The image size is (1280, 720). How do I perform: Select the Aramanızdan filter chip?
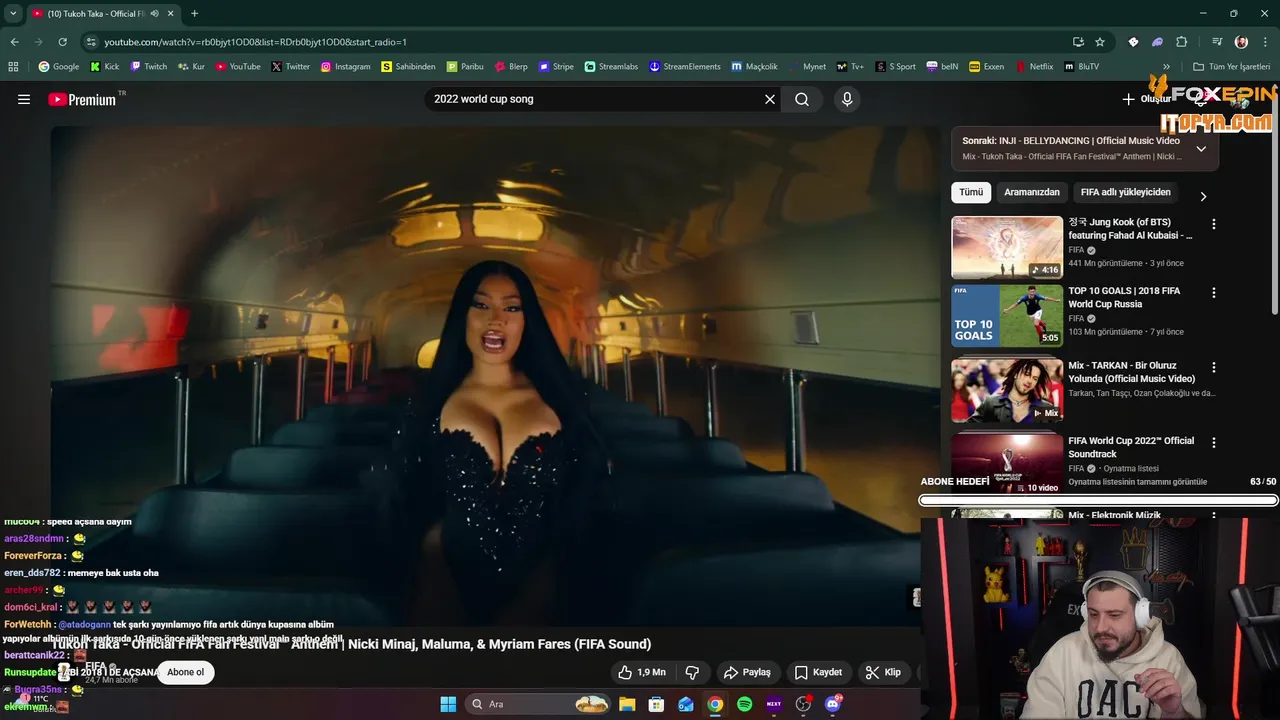click(x=1032, y=192)
